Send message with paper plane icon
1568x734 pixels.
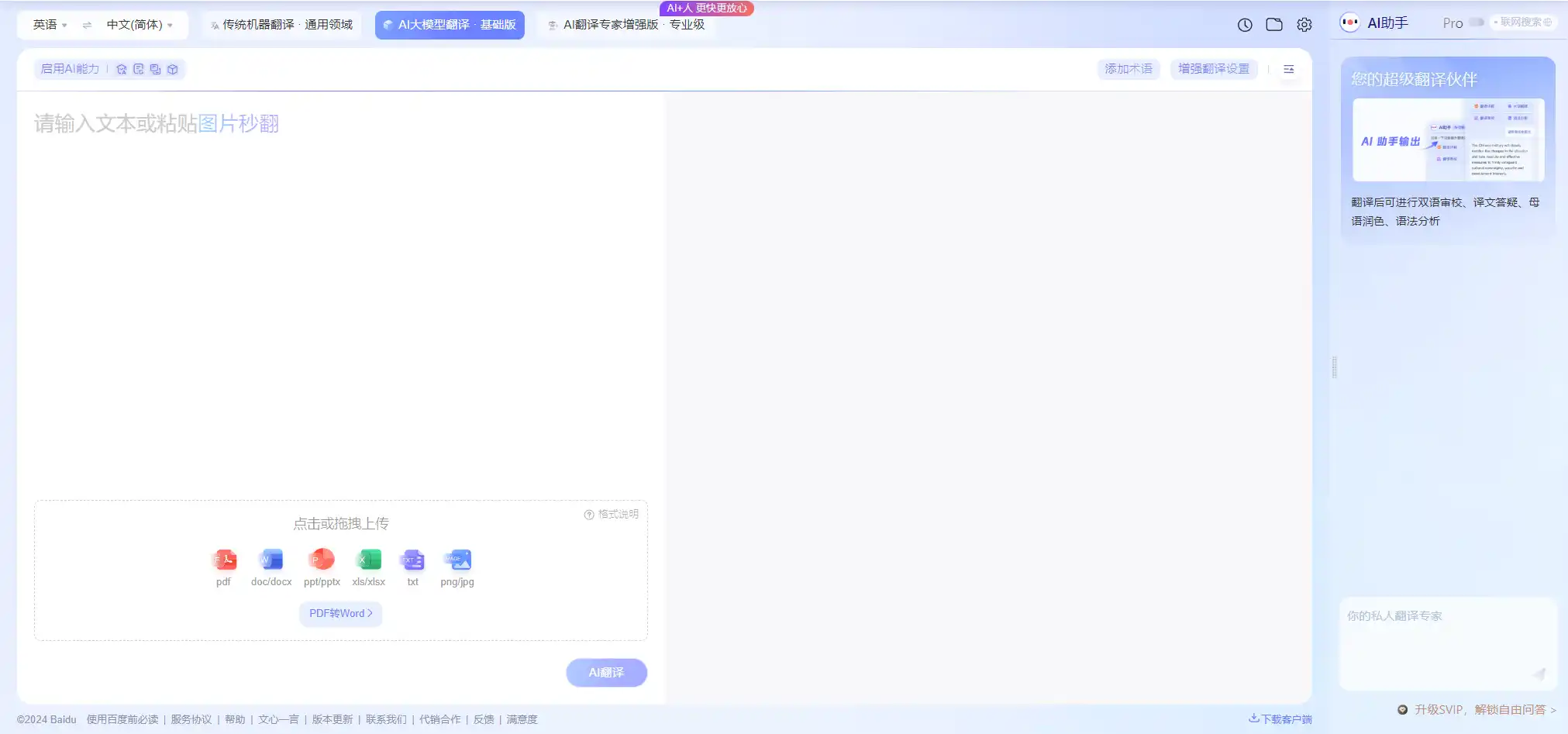point(1539,674)
